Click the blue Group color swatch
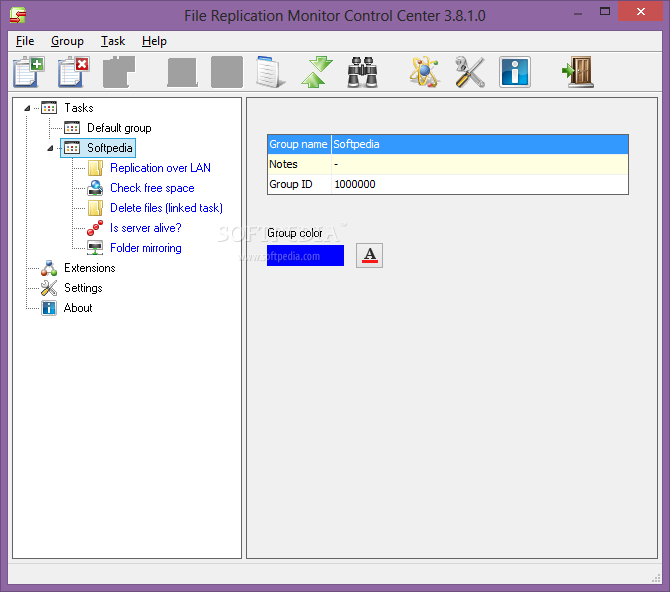Image resolution: width=670 pixels, height=592 pixels. (305, 255)
